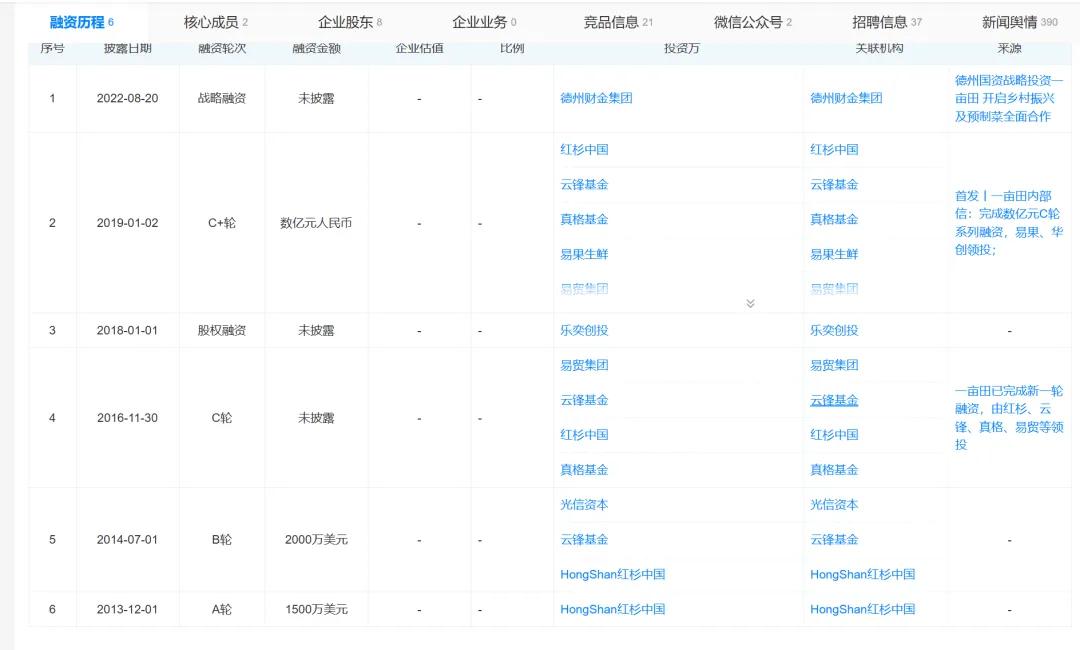Screen dimensions: 1080x650
Task: Open the 德州国资战略投资 source article link
Action: [x=1008, y=98]
